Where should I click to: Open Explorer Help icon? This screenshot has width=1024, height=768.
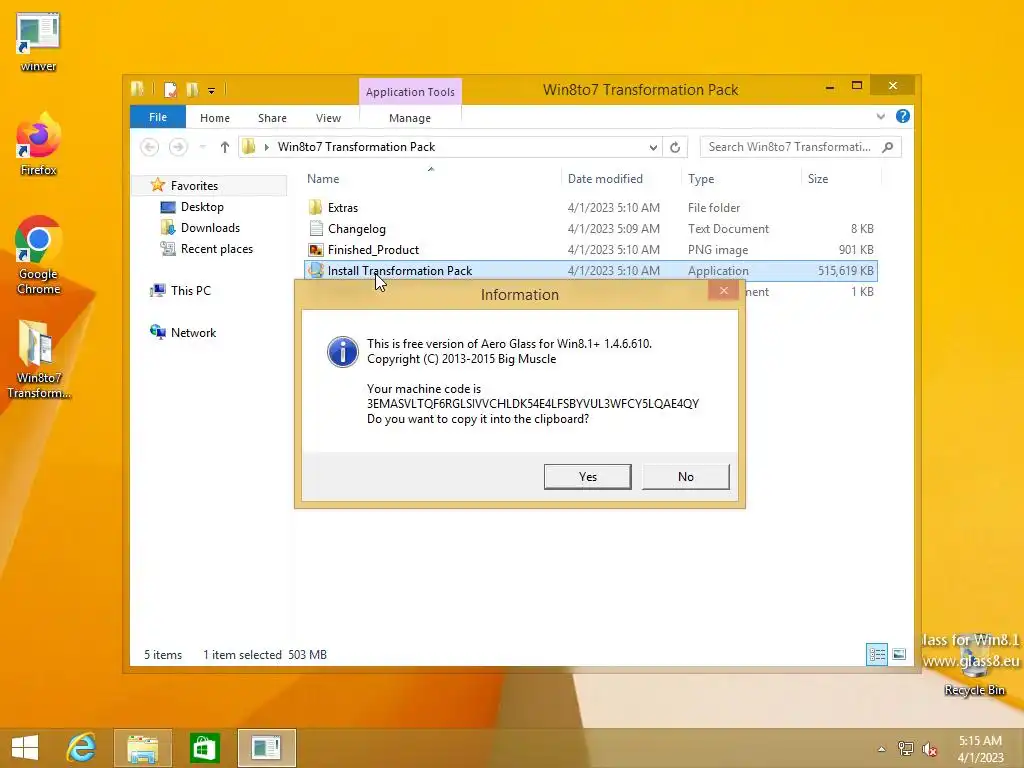(x=903, y=116)
